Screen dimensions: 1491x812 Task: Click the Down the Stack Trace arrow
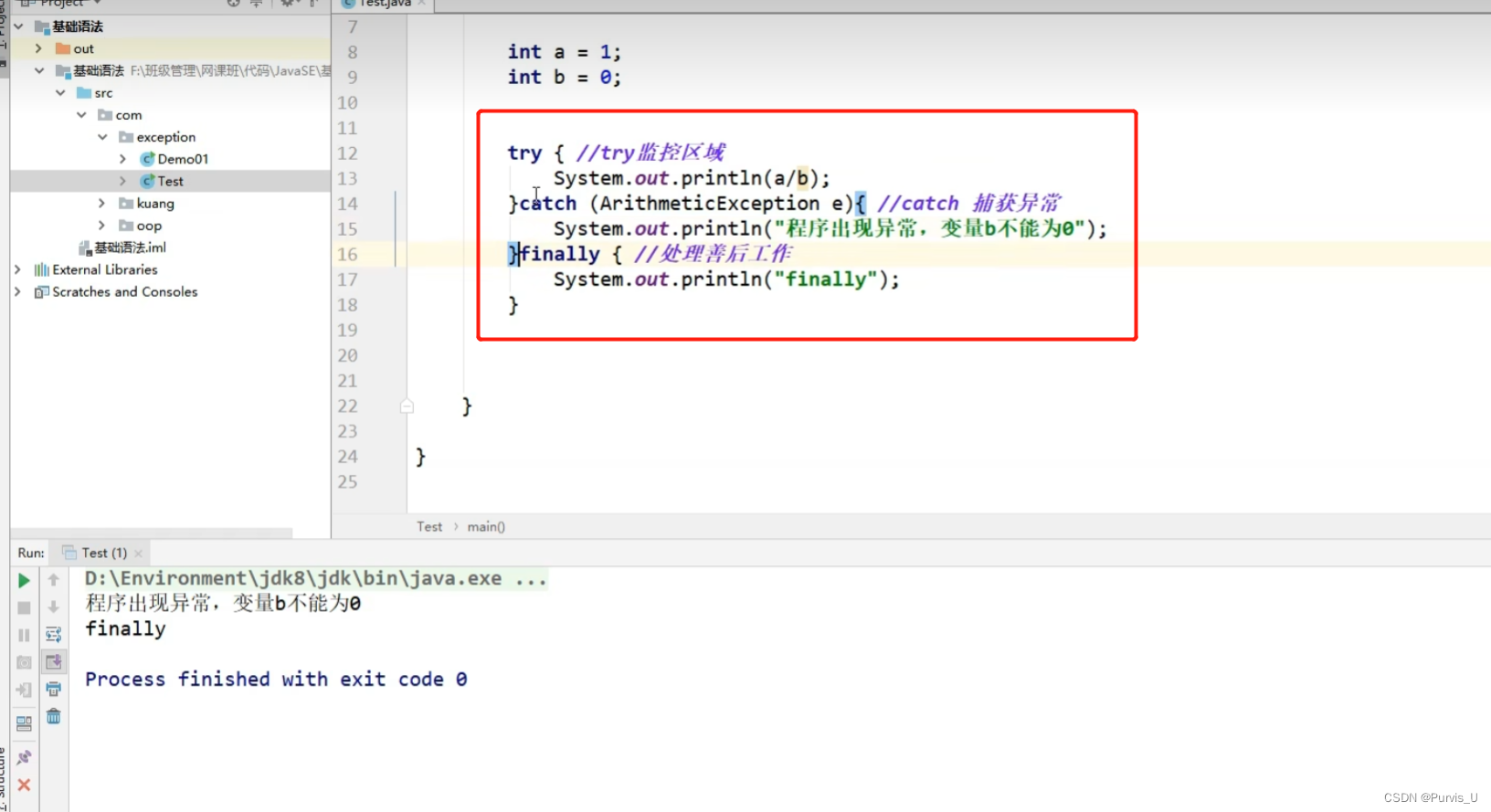pos(54,607)
